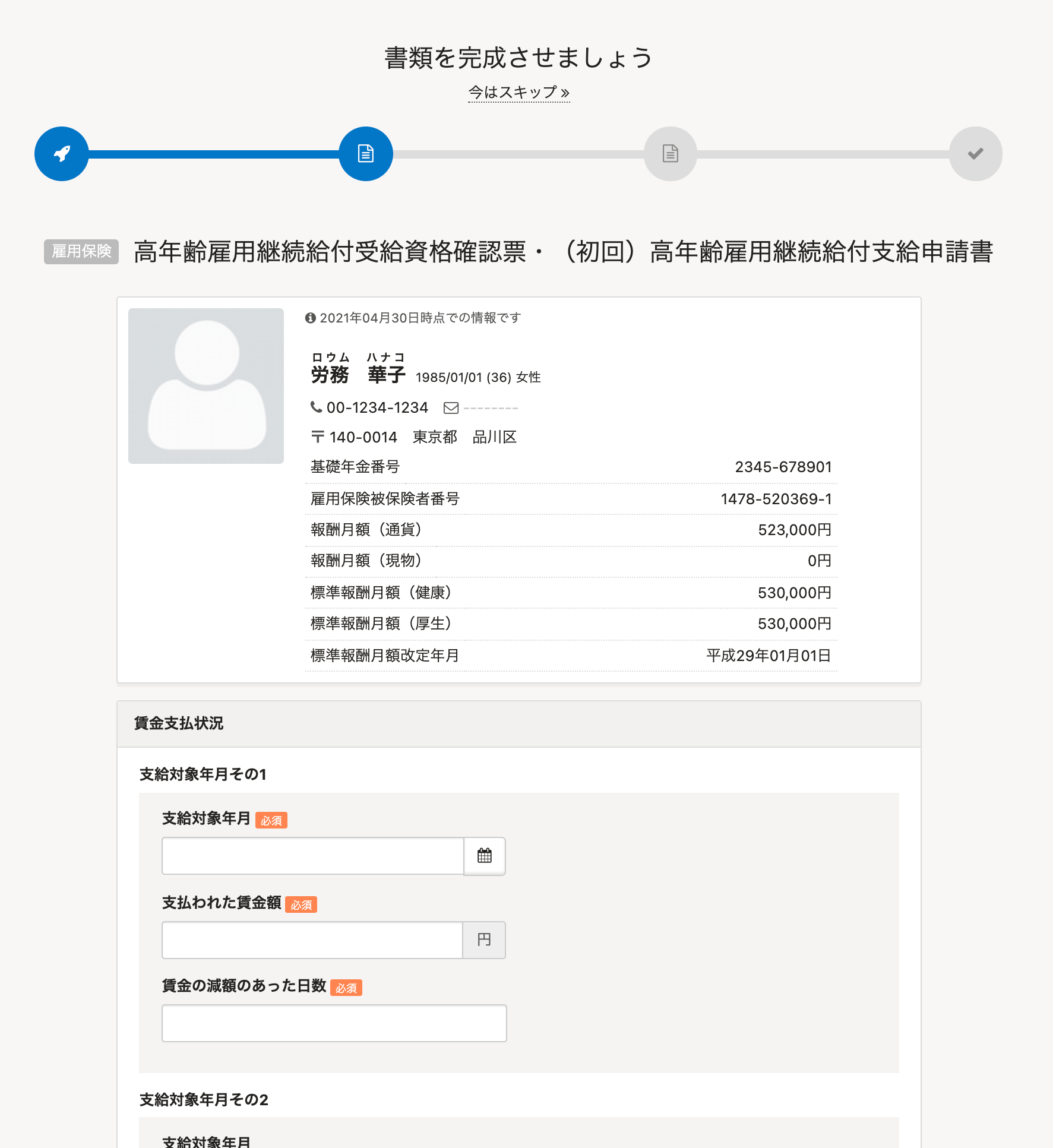This screenshot has height=1148, width=1053.
Task: Click the 賃金支払状況 section header
Action: point(519,724)
